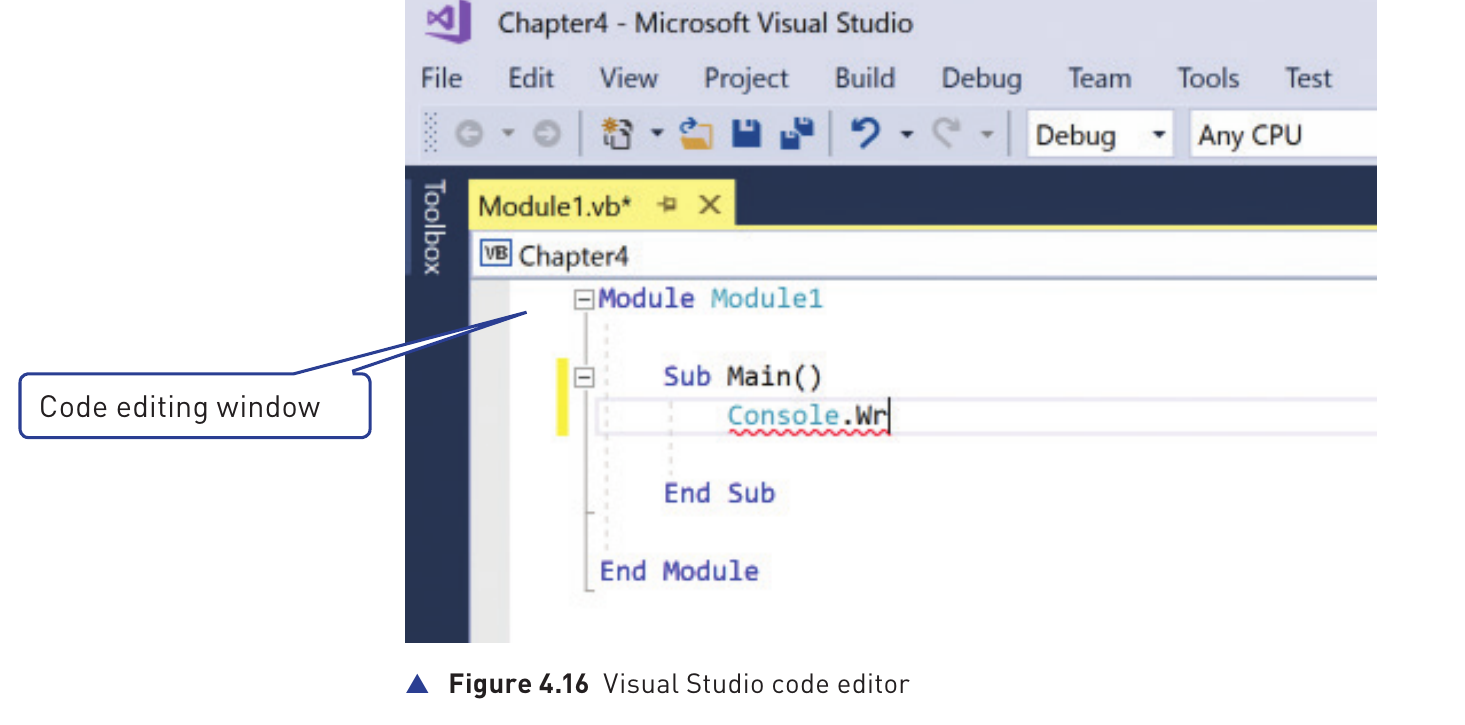
Task: Open the File menu
Action: pyautogui.click(x=441, y=78)
